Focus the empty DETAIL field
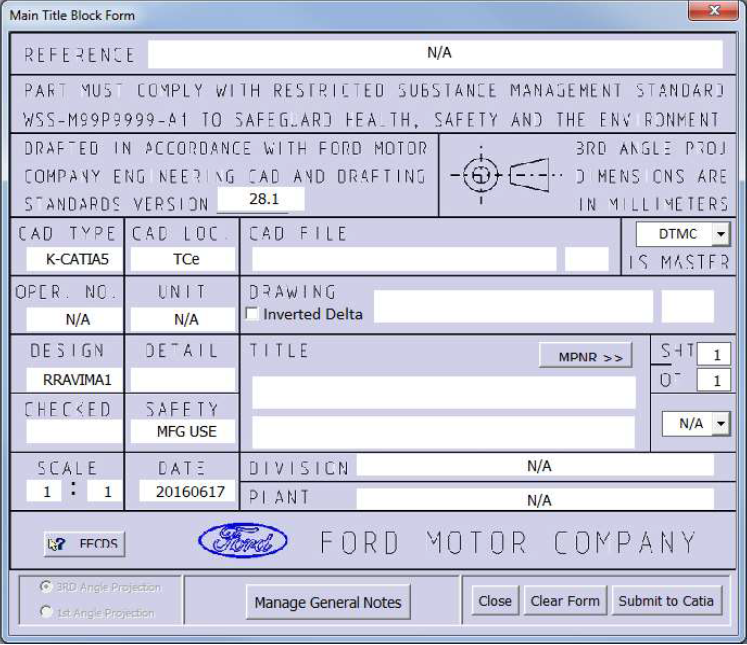The width and height of the screenshot is (747, 645). click(183, 380)
